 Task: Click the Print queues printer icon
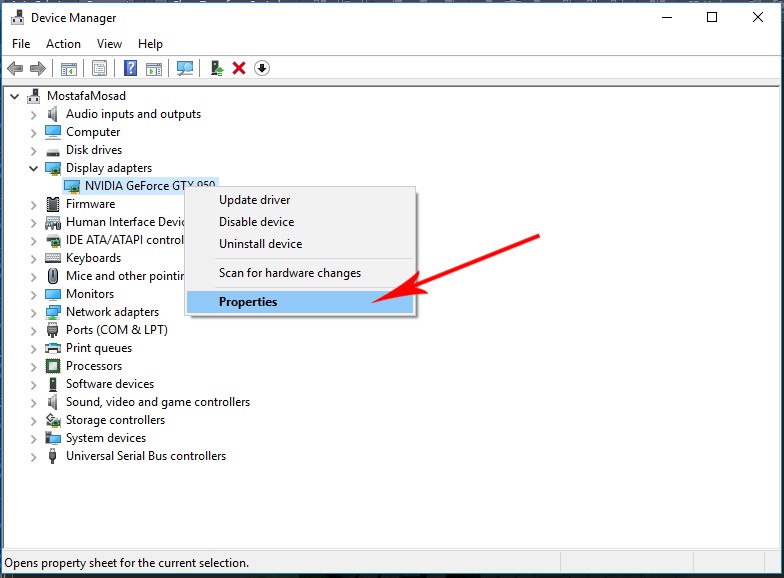53,348
